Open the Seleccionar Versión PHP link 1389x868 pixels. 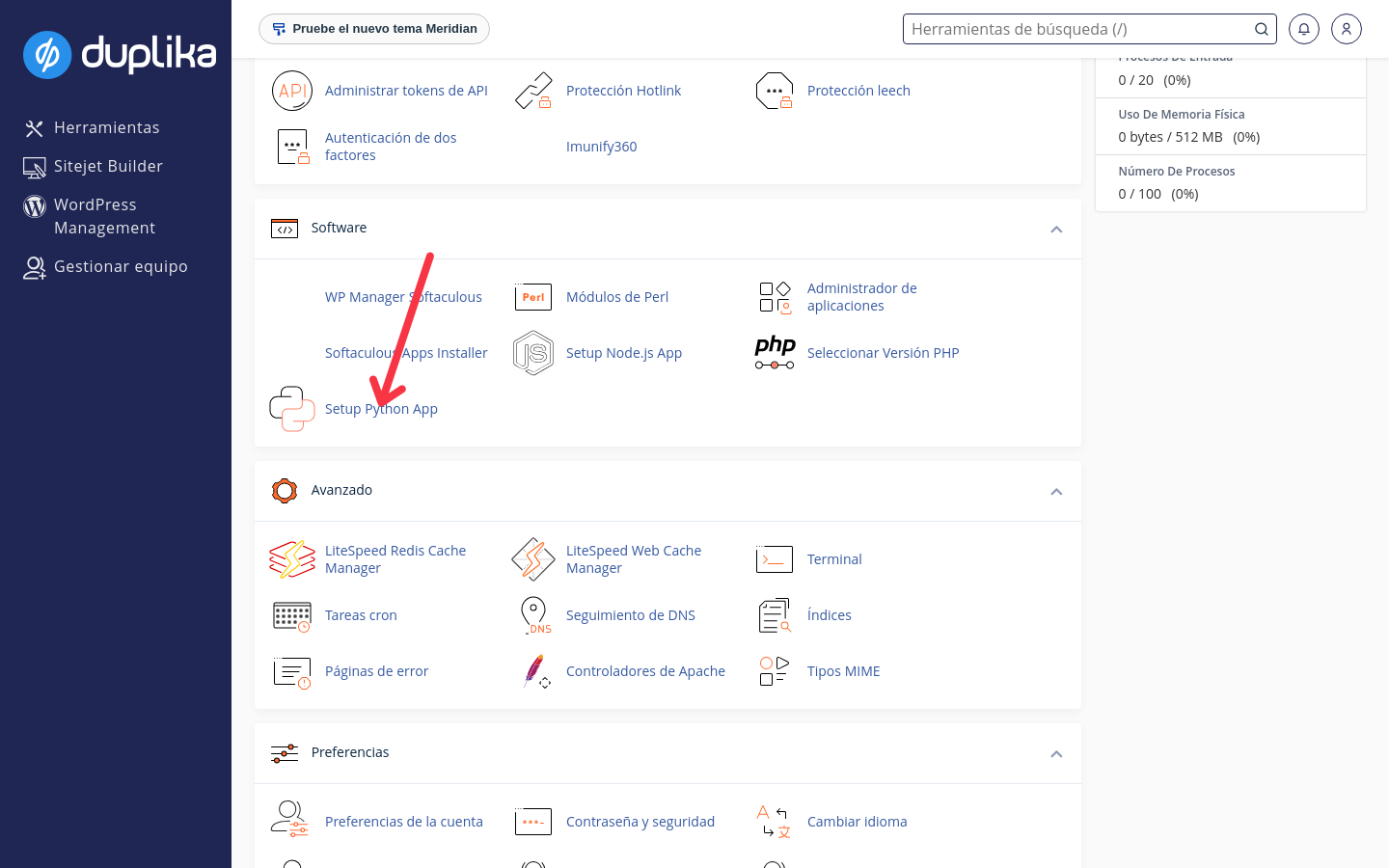(883, 353)
